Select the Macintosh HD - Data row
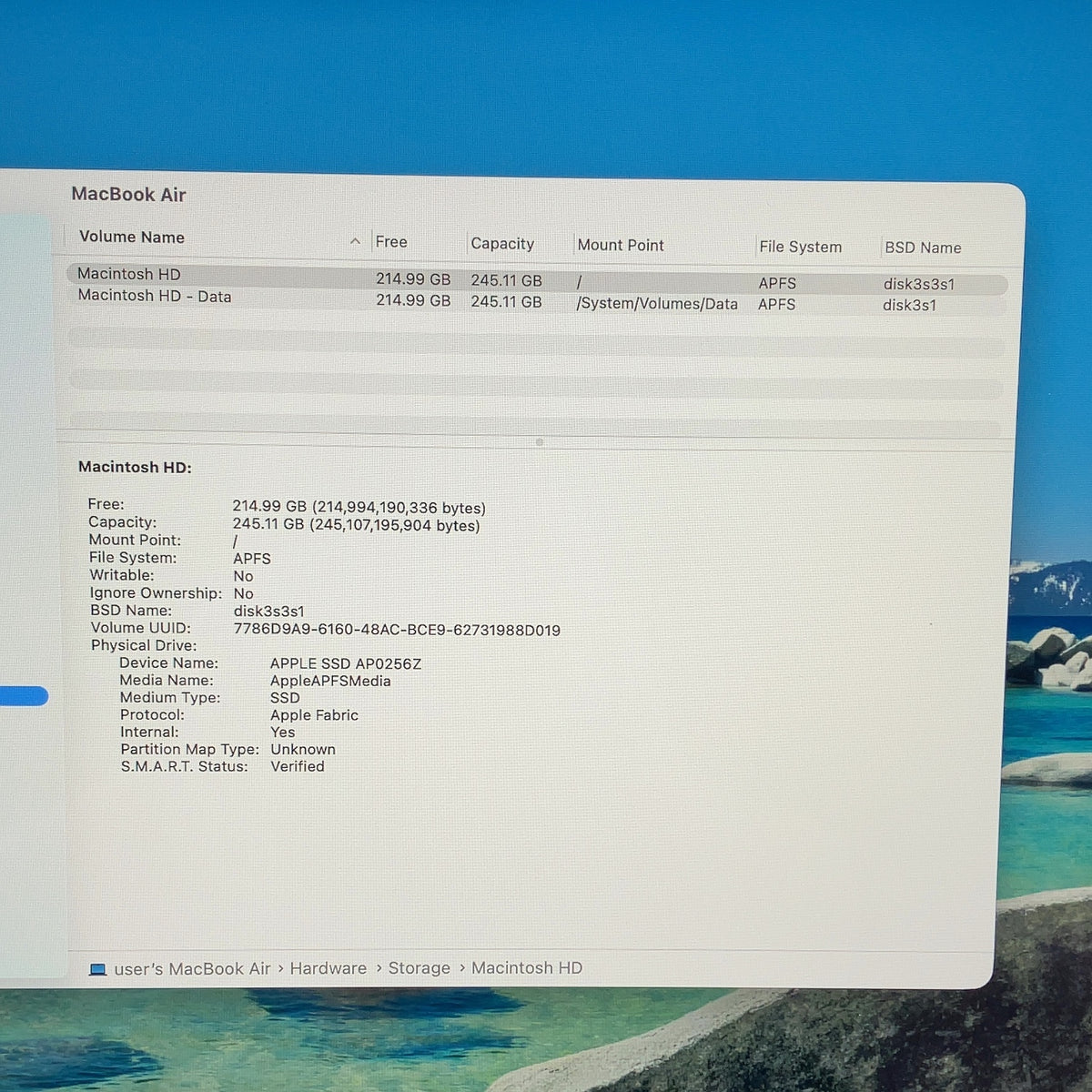Screen dimensions: 1092x1092 click(537, 300)
